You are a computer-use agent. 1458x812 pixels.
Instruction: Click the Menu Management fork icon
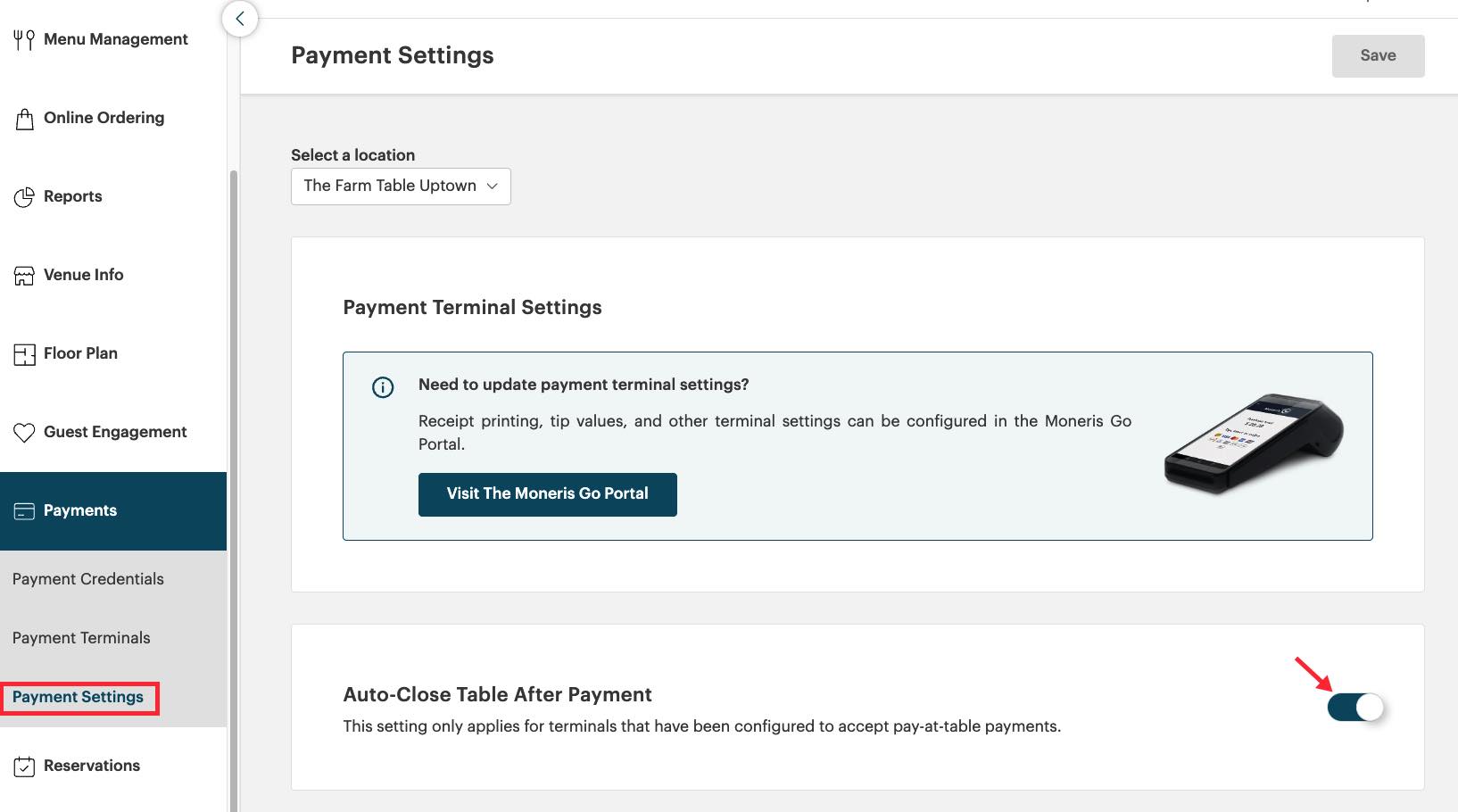[24, 40]
